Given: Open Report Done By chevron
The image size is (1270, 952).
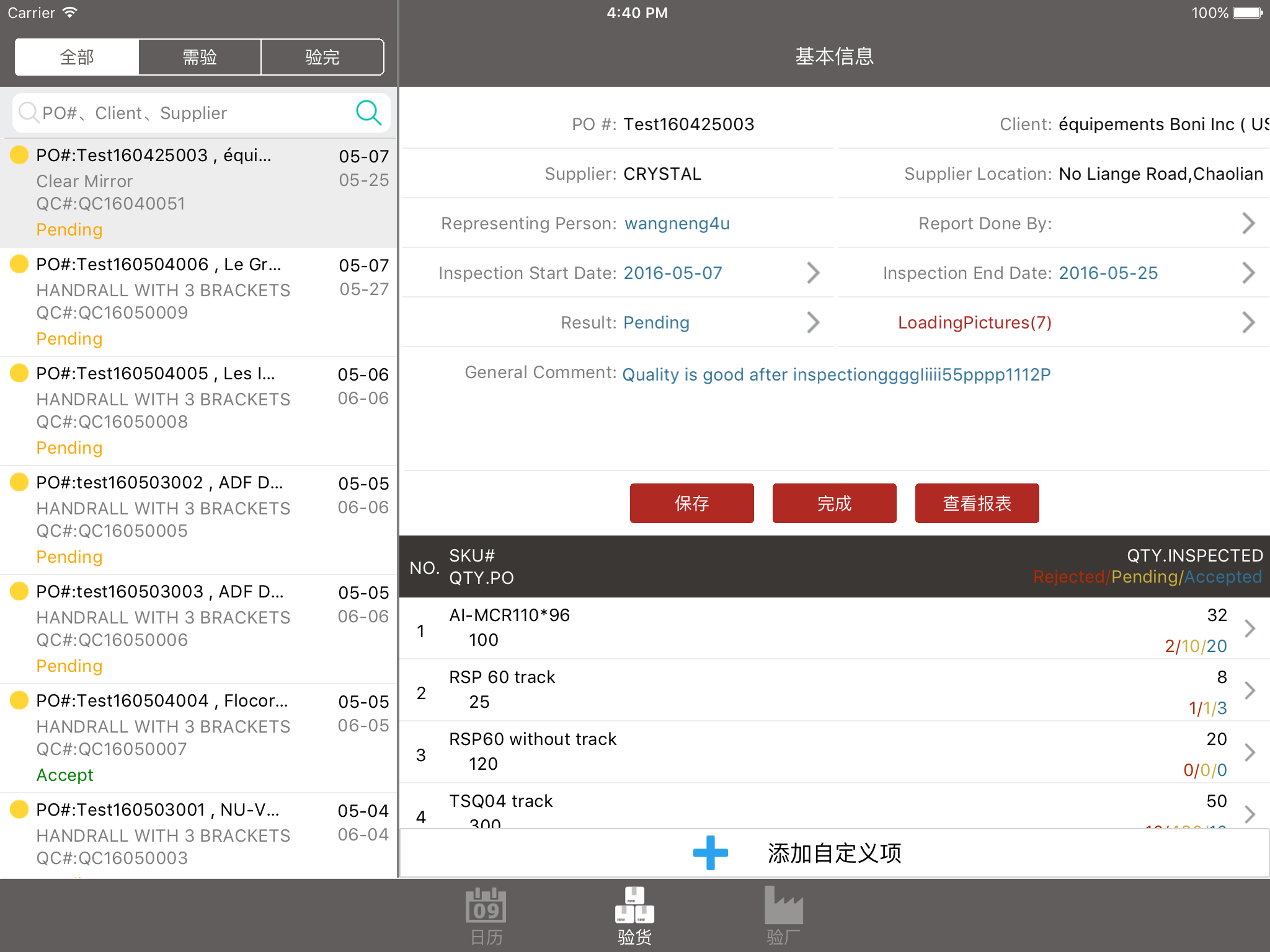Looking at the screenshot, I should click(1248, 223).
